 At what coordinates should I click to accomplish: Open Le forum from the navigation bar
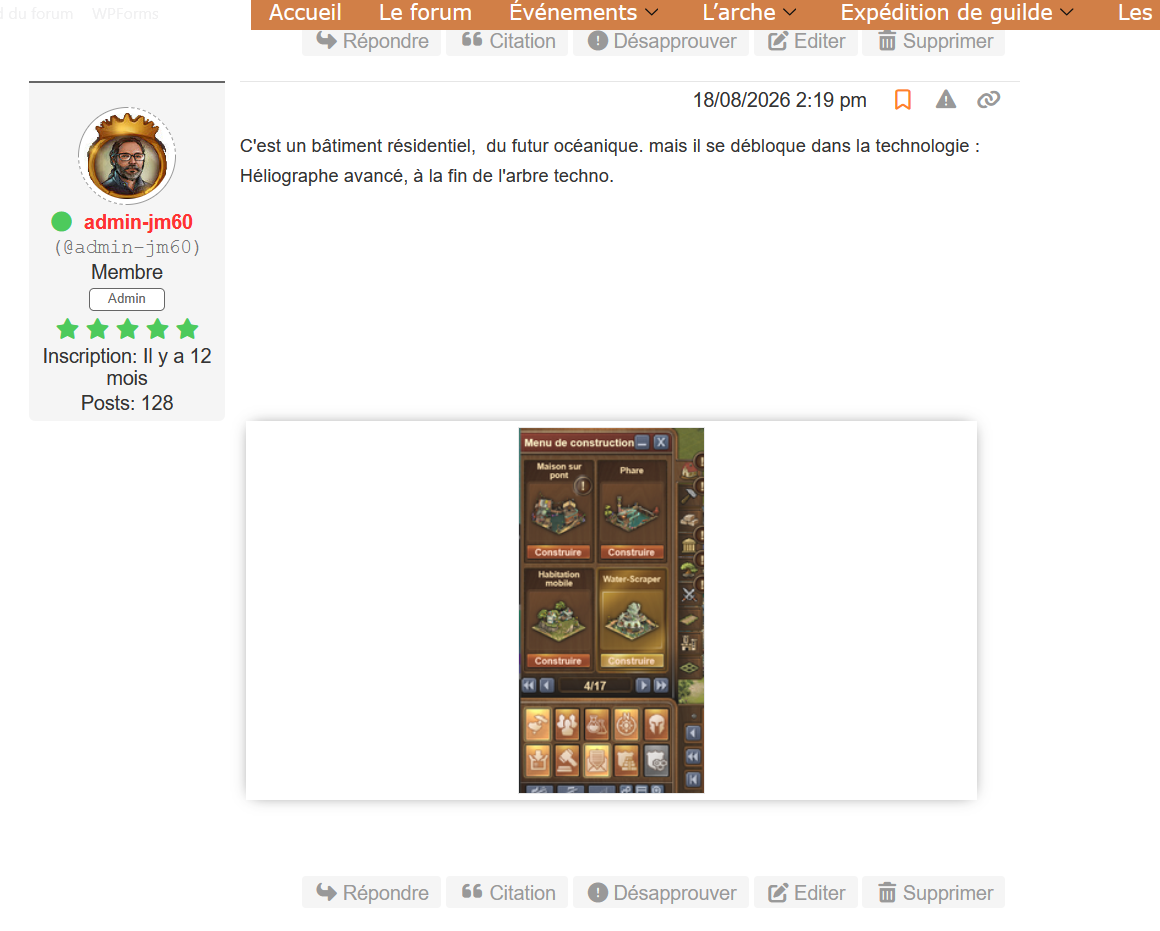coord(425,13)
